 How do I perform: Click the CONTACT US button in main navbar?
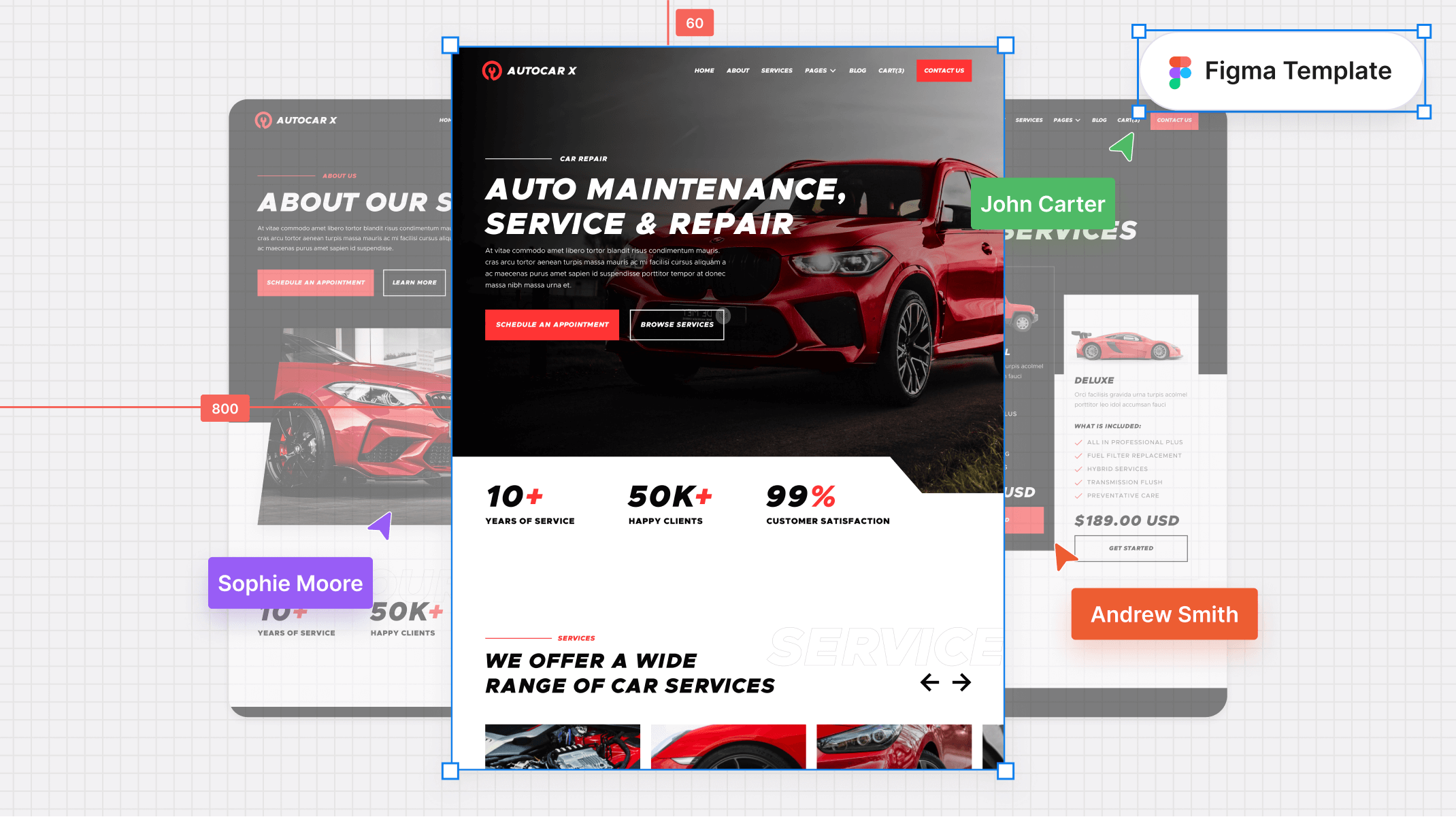click(944, 70)
